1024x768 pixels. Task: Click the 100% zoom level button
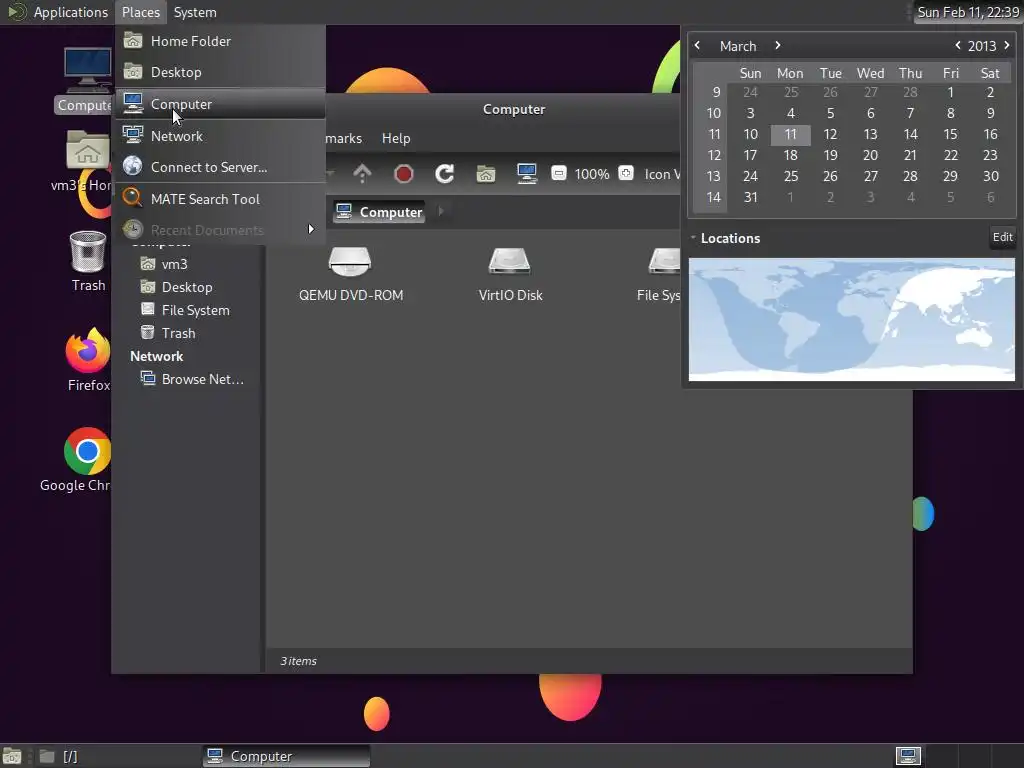[592, 174]
